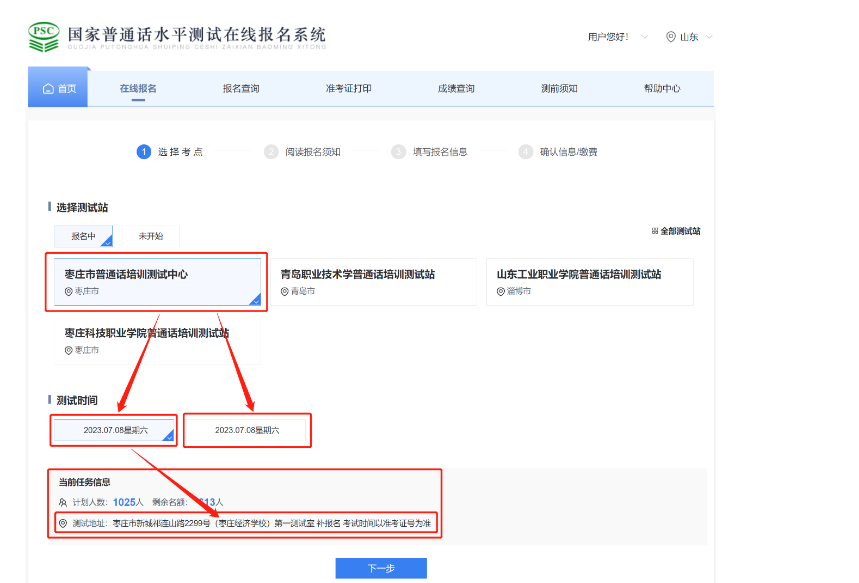Viewport: 859px width, 583px height.
Task: Switch to the 未开始 filter
Action: [x=150, y=236]
